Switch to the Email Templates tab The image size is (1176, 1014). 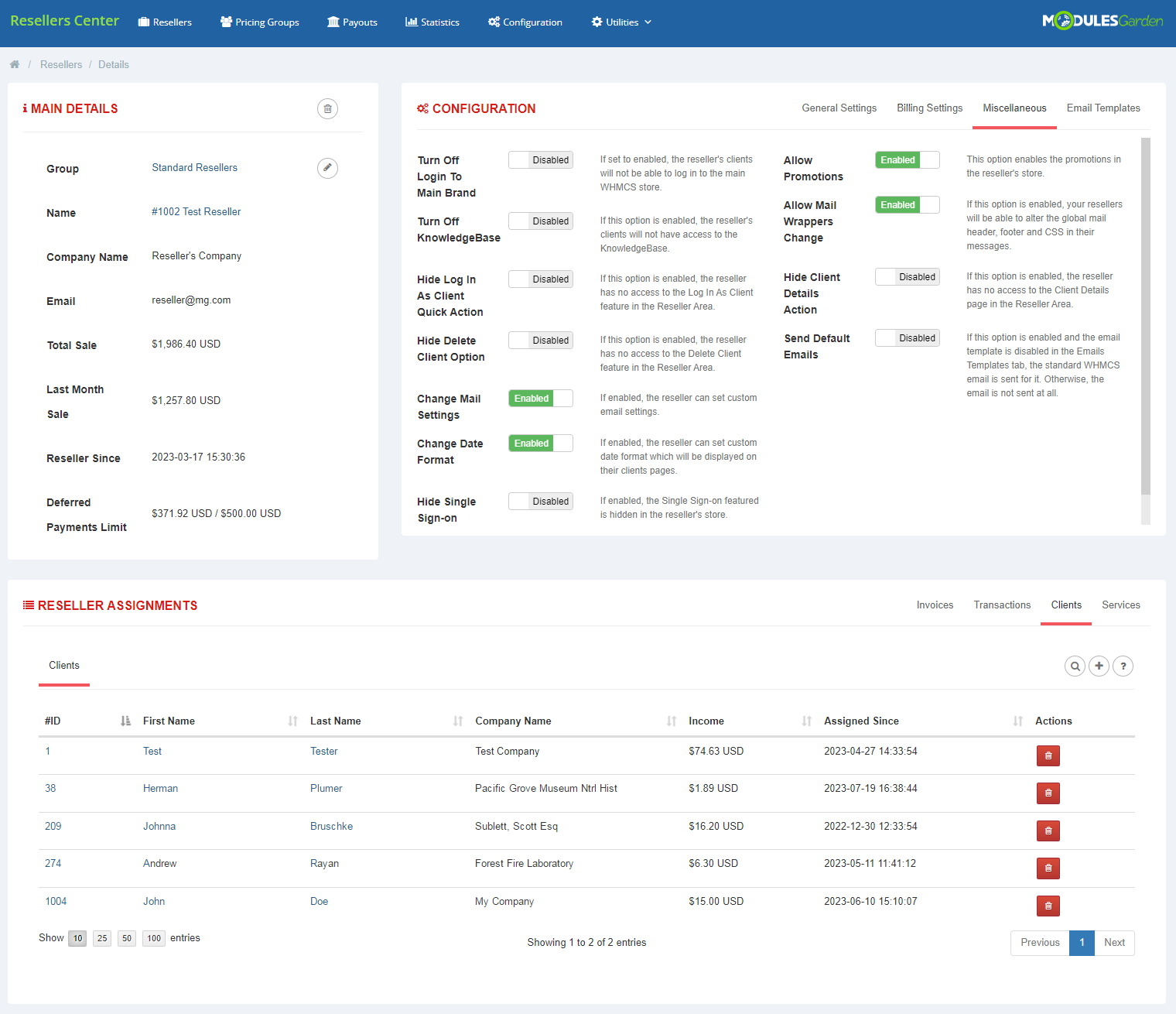point(1103,108)
